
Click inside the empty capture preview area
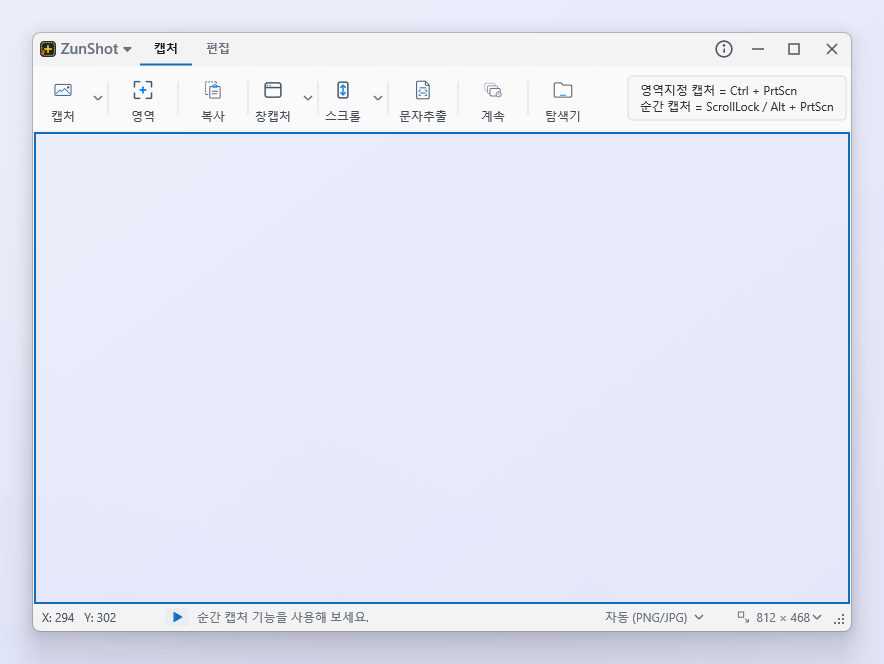click(442, 368)
